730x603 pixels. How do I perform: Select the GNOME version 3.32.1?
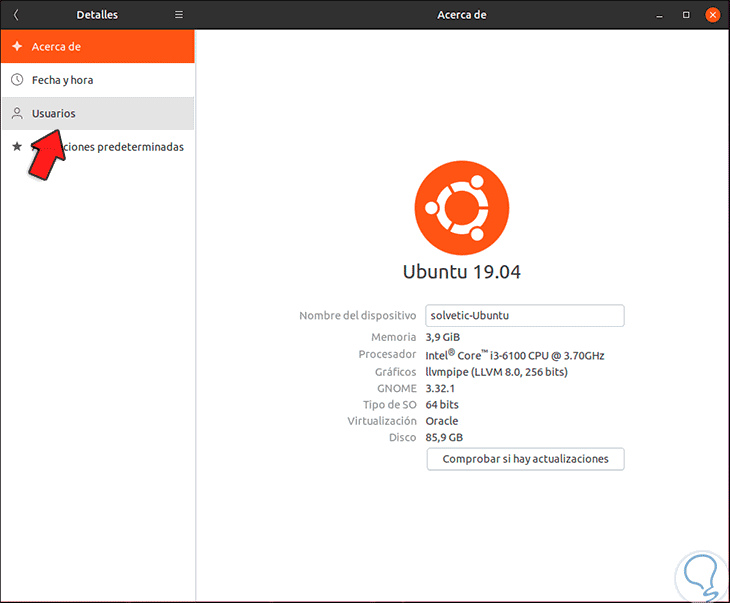pyautogui.click(x=440, y=388)
